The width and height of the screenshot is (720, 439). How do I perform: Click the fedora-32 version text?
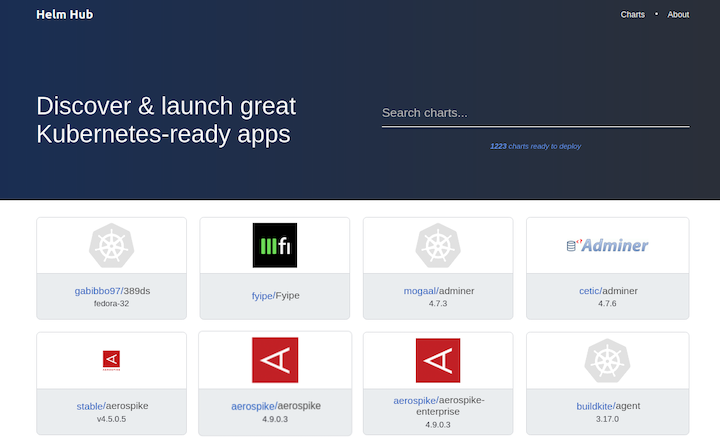(112, 304)
